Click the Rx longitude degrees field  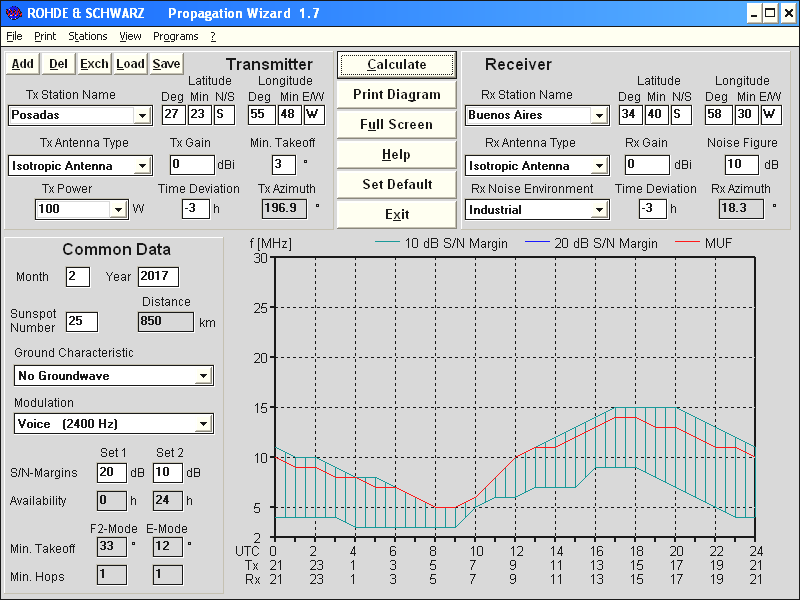coord(719,115)
